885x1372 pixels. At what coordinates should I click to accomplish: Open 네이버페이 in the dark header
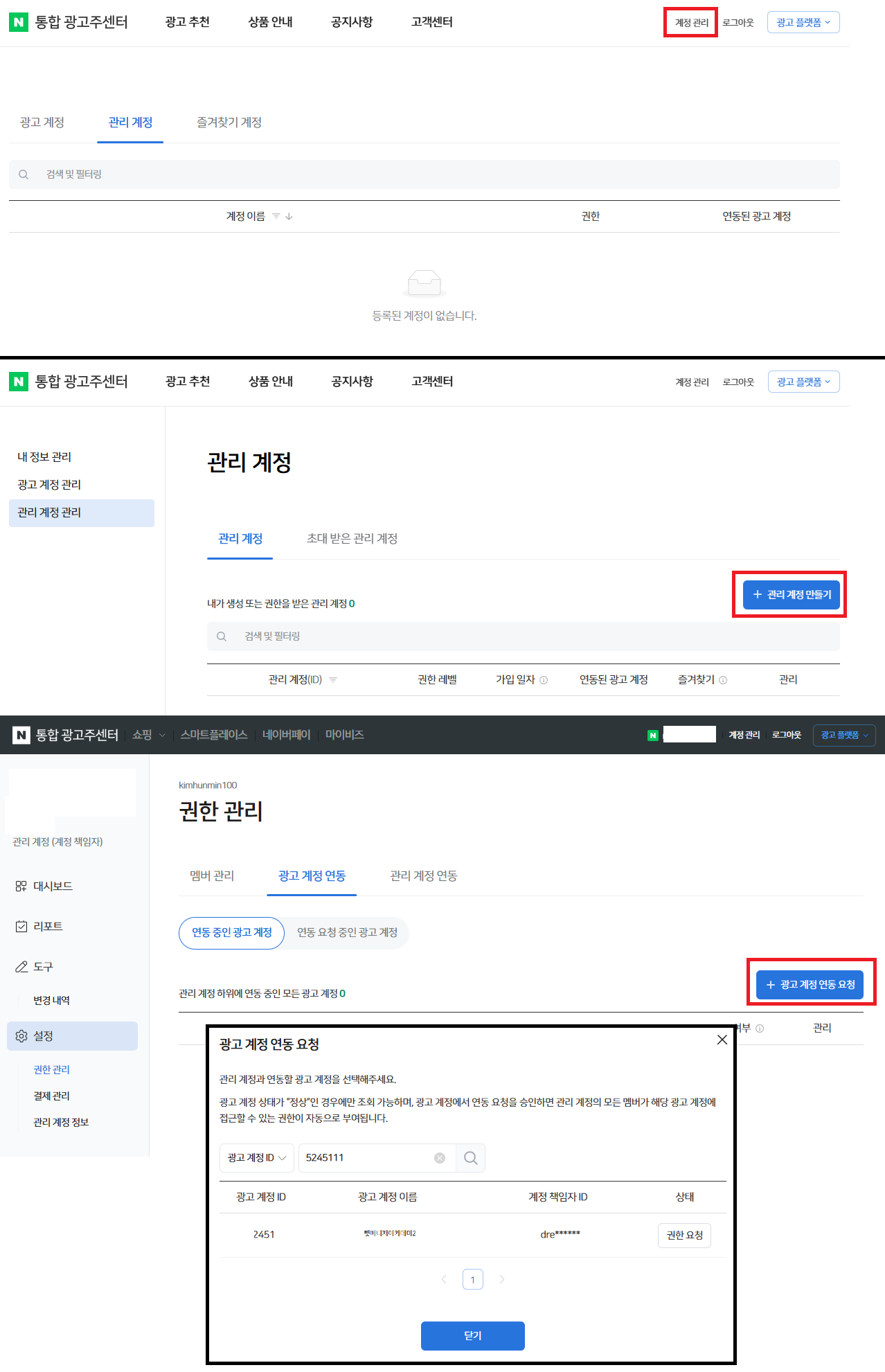pyautogui.click(x=287, y=735)
